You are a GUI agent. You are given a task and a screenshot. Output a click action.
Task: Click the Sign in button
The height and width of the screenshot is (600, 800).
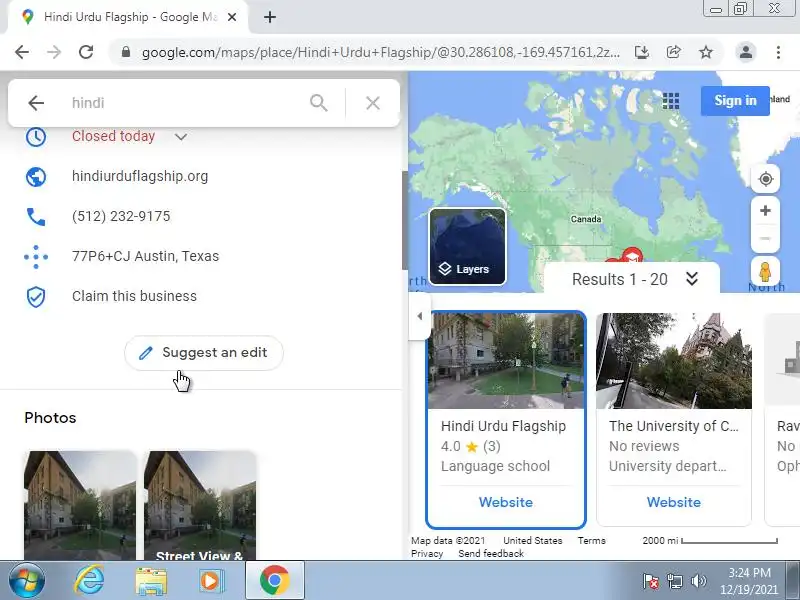coord(735,101)
